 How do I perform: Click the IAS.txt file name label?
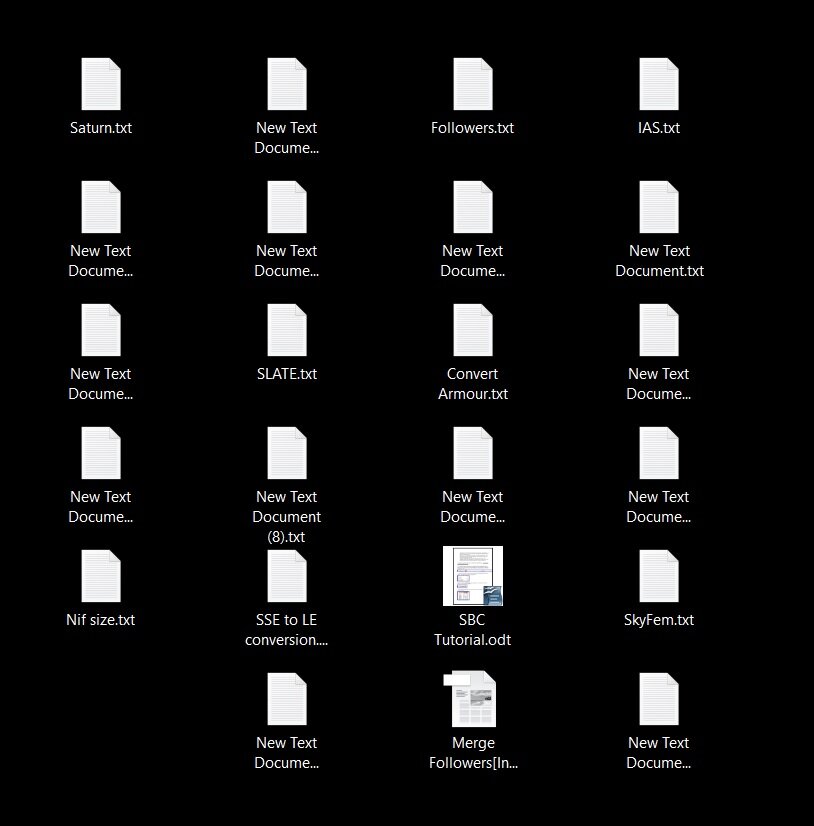pos(659,128)
